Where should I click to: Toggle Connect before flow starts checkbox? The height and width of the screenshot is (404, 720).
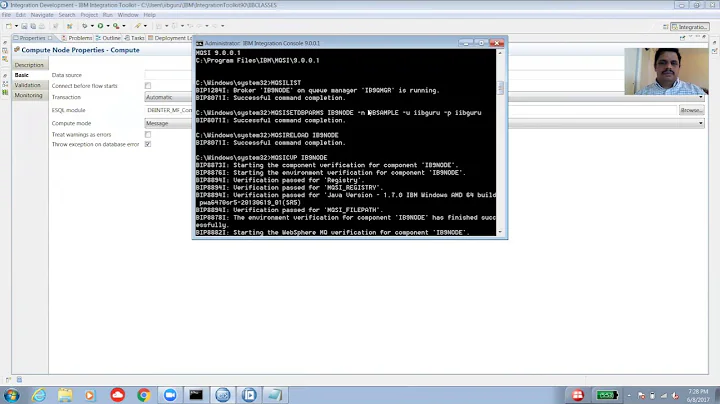148,86
